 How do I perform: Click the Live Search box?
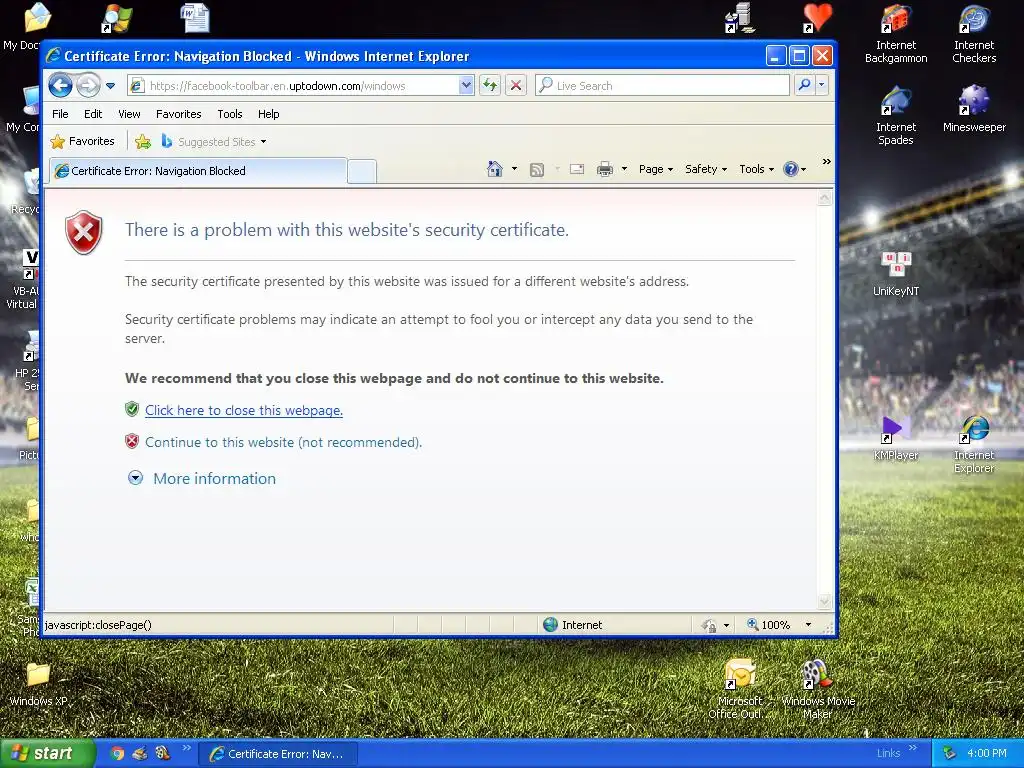[x=662, y=86]
